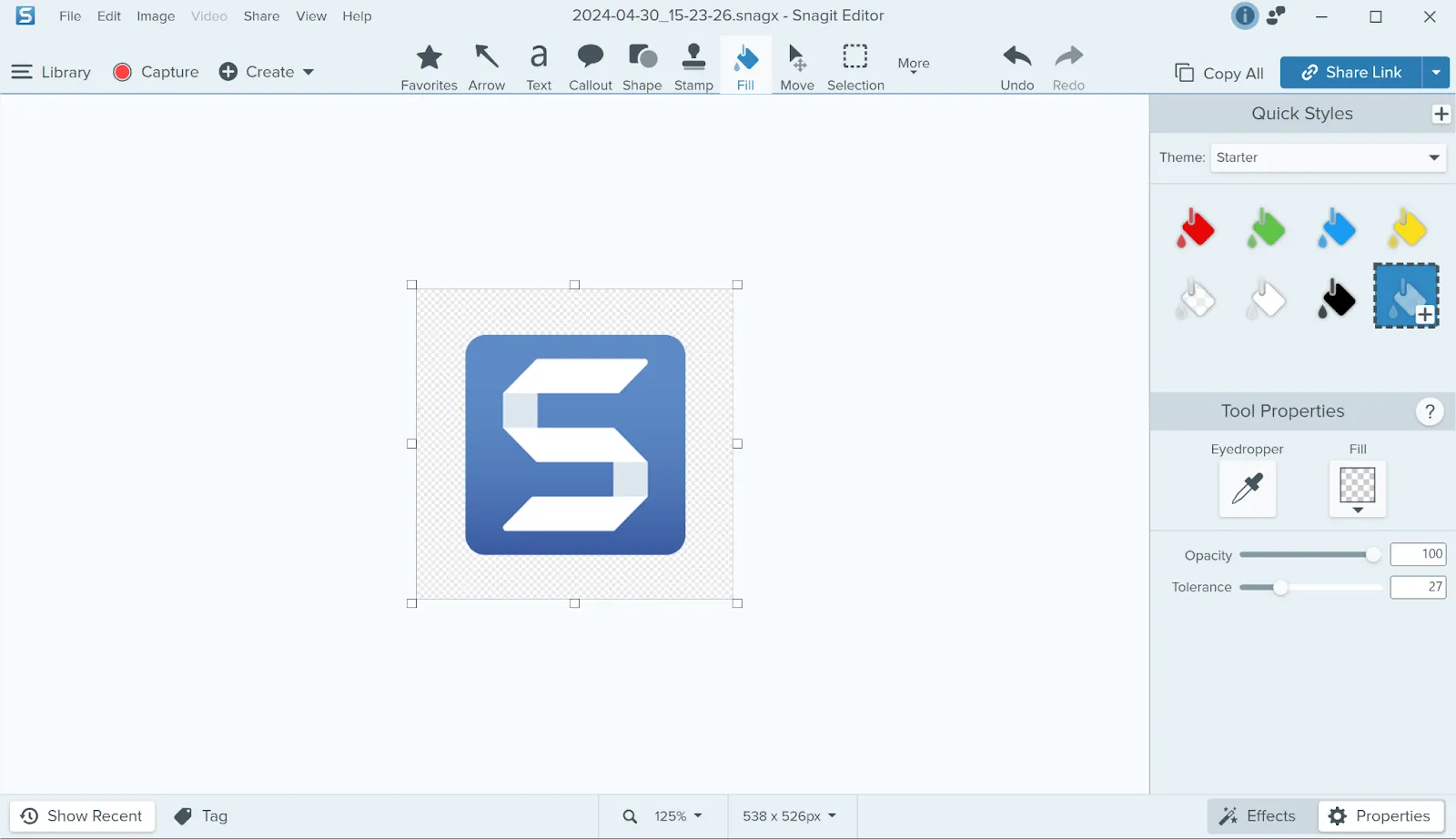Screen dimensions: 1456x839
Task: Open the View menu
Action: pyautogui.click(x=311, y=16)
